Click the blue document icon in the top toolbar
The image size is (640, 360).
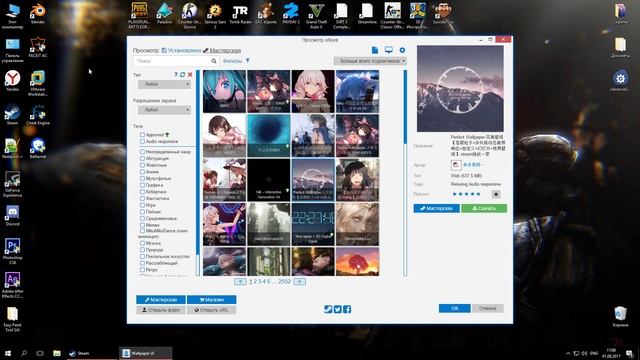pos(375,50)
